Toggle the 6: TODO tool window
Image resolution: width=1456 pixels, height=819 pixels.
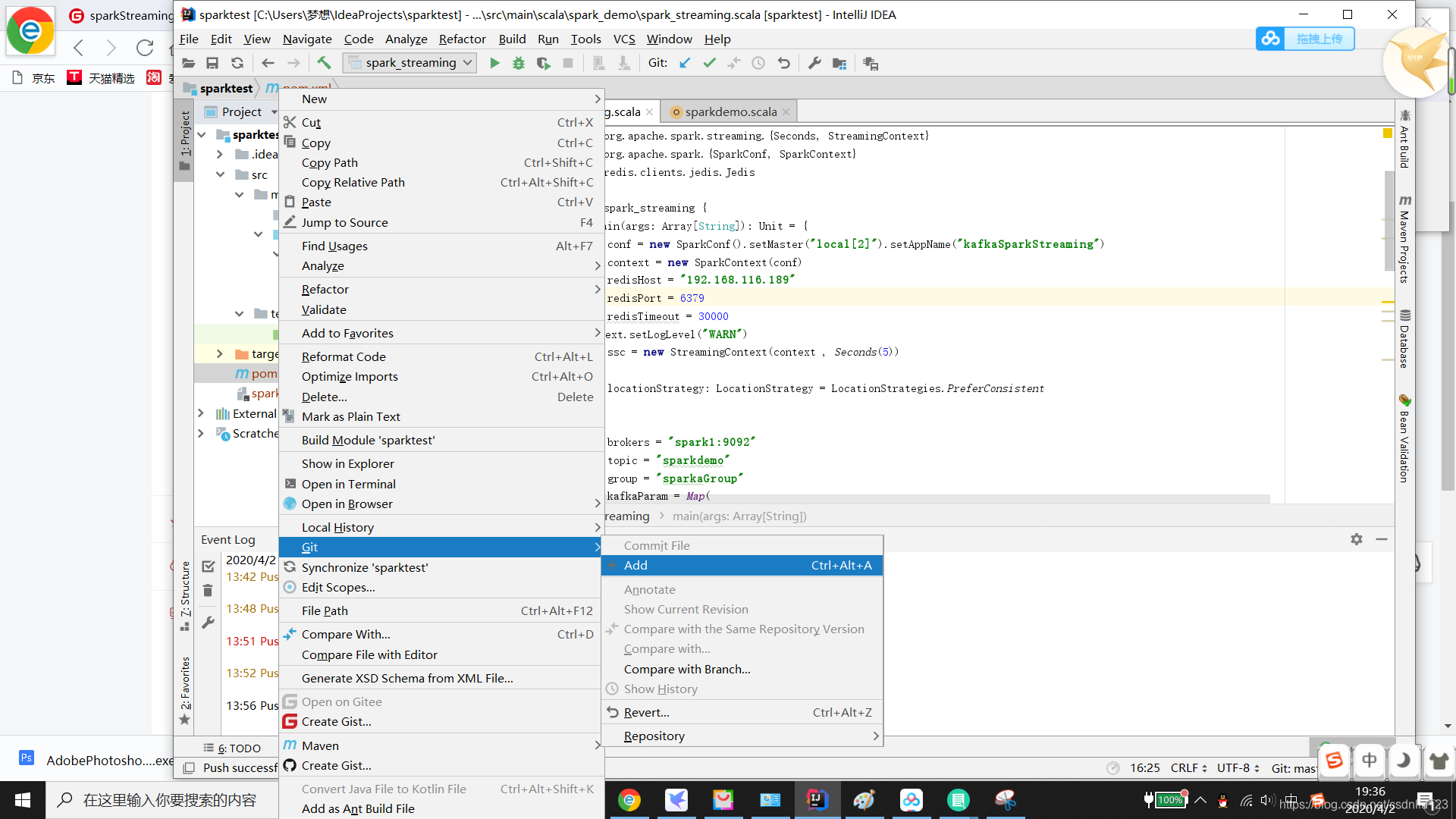[232, 748]
